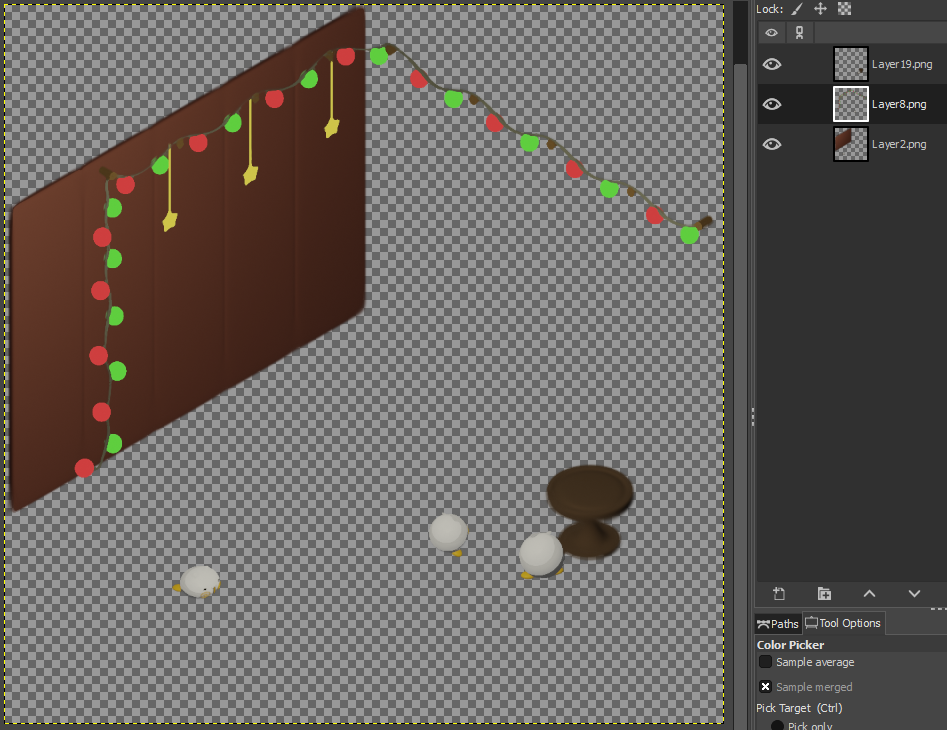
Task: Hide the Layer2.png layer
Action: (x=772, y=144)
